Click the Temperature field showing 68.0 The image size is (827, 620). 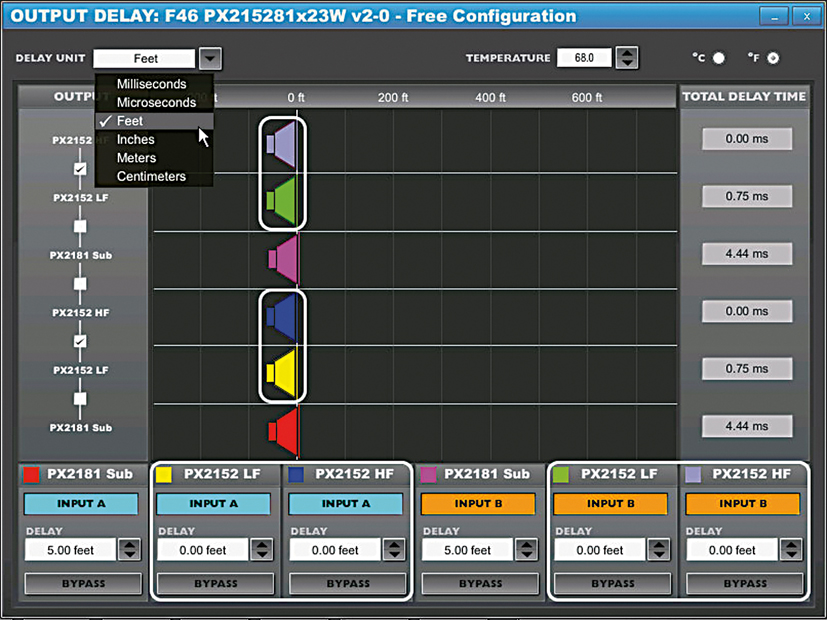point(584,58)
